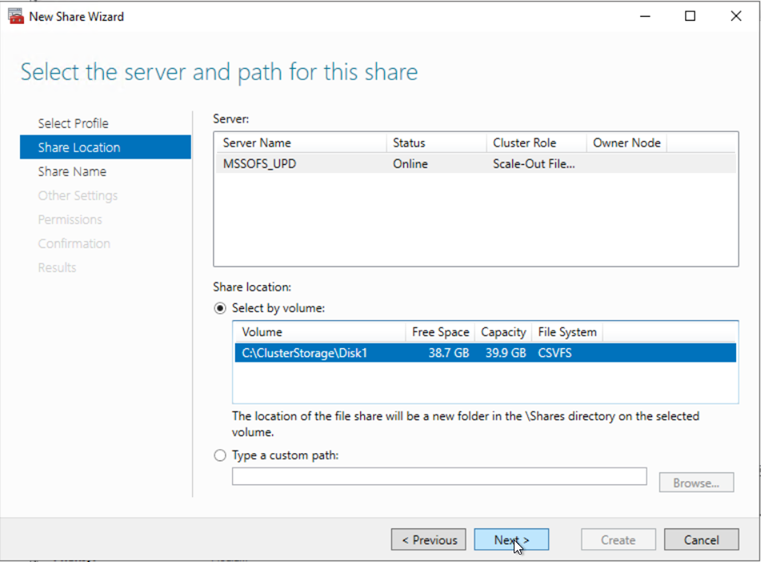Choose 'Type a custom path' radio option
The width and height of the screenshot is (761, 562).
pyautogui.click(x=221, y=456)
